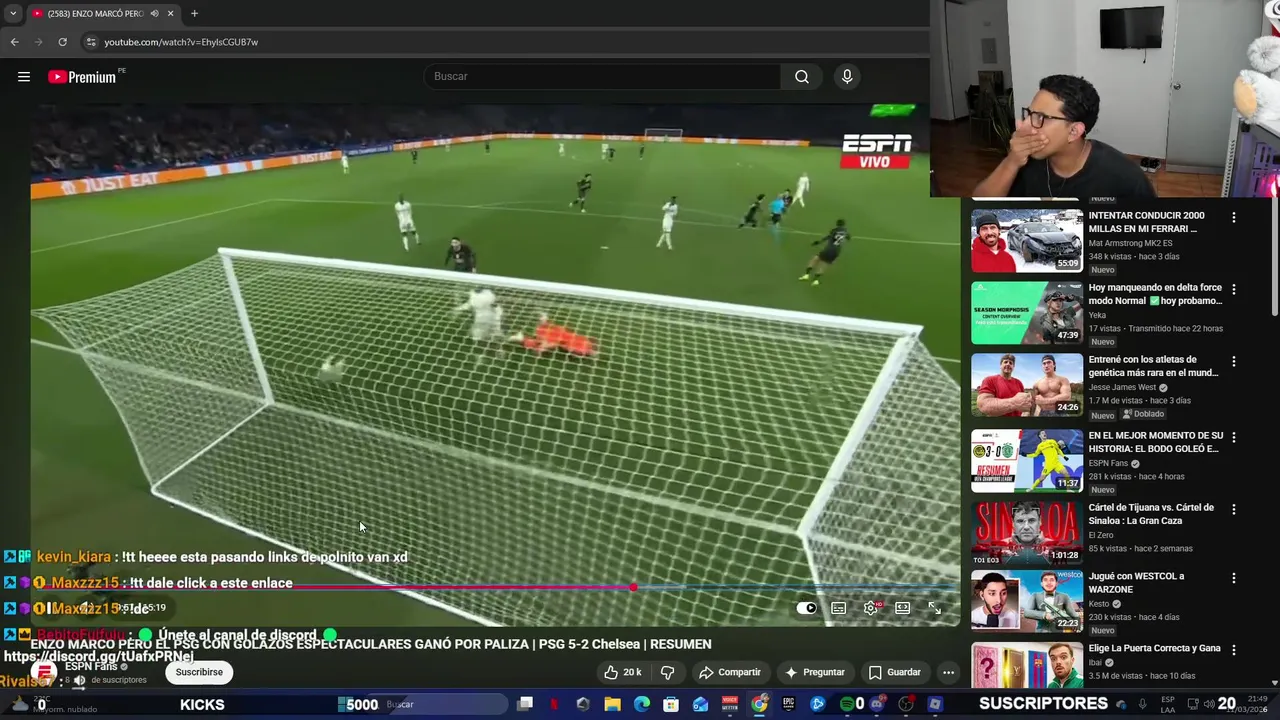Image resolution: width=1280 pixels, height=720 pixels.
Task: Open the video player settings gear
Action: tap(871, 608)
